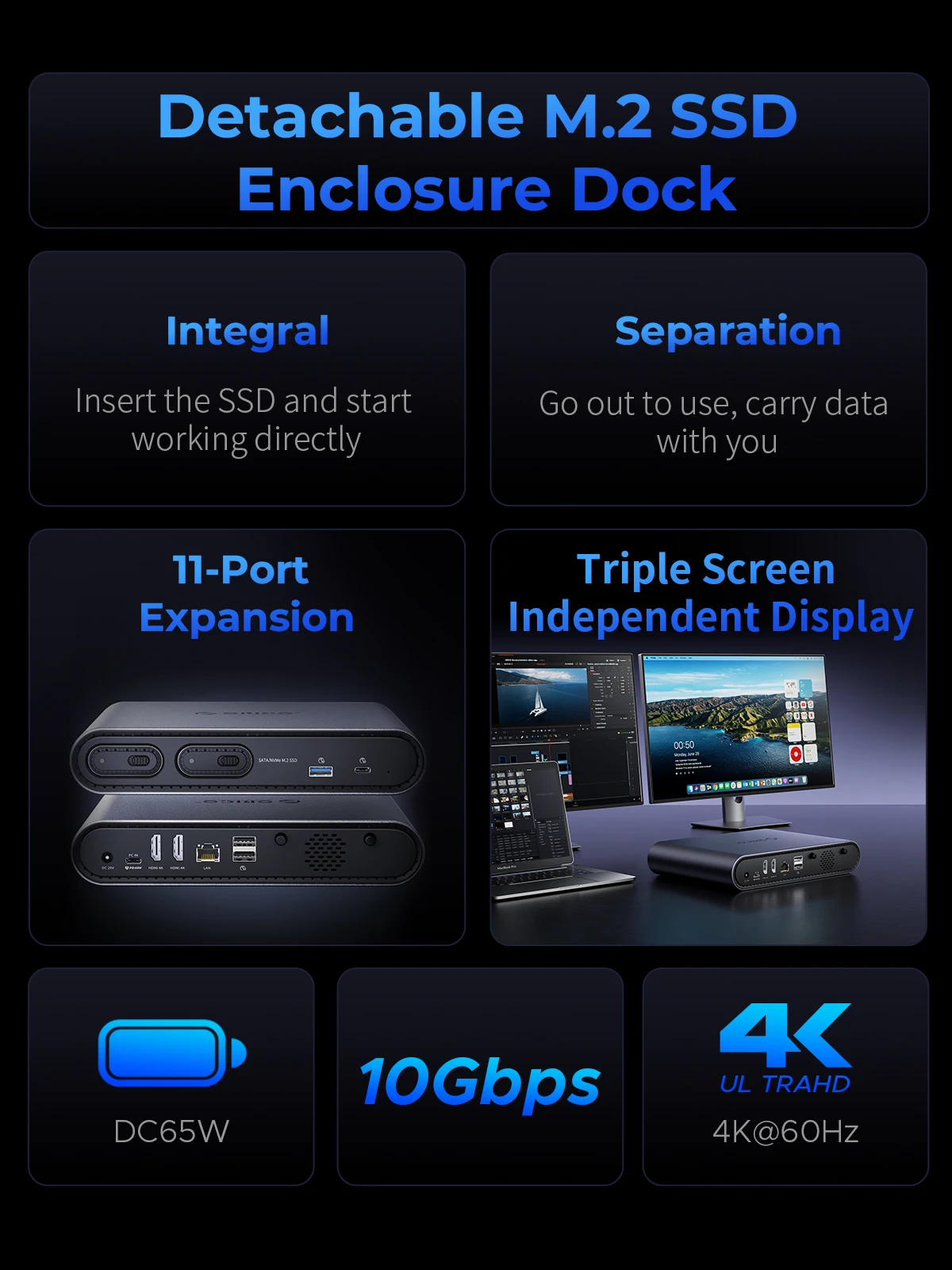
Task: Open the Integral feature card
Action: 247,379
